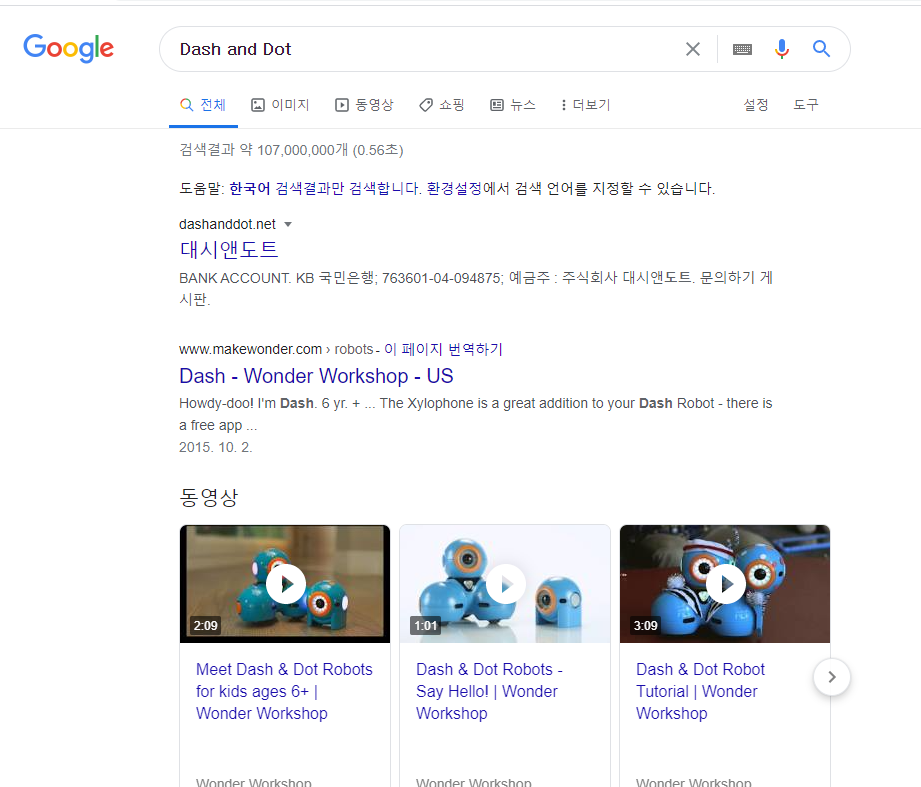Click the 검색결과 약 107,000,000개 stats text
The width and height of the screenshot is (921, 787).
click(291, 150)
